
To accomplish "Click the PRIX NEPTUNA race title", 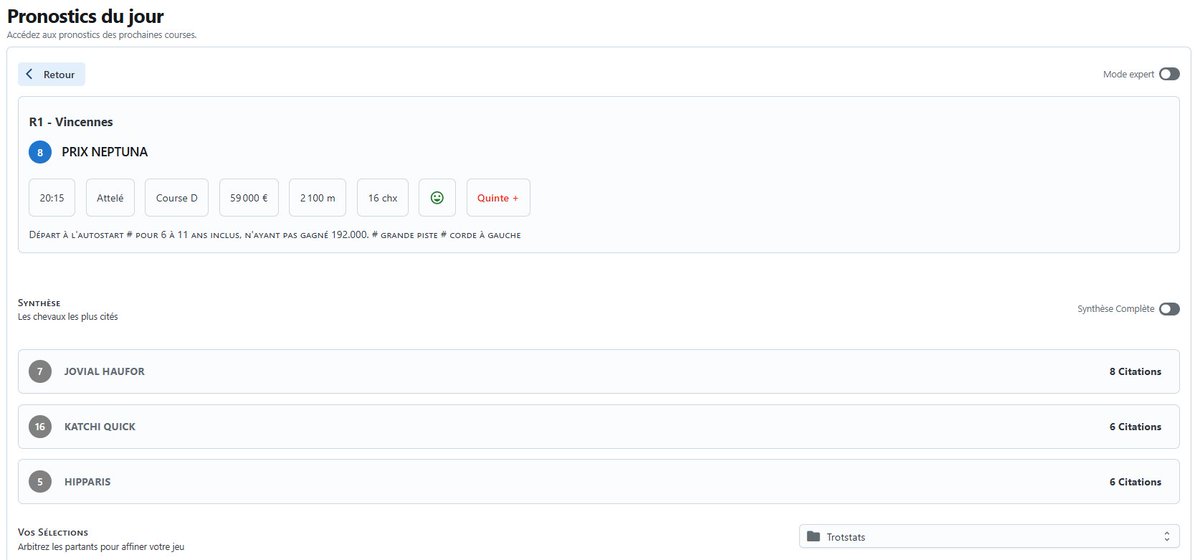I will [x=105, y=152].
